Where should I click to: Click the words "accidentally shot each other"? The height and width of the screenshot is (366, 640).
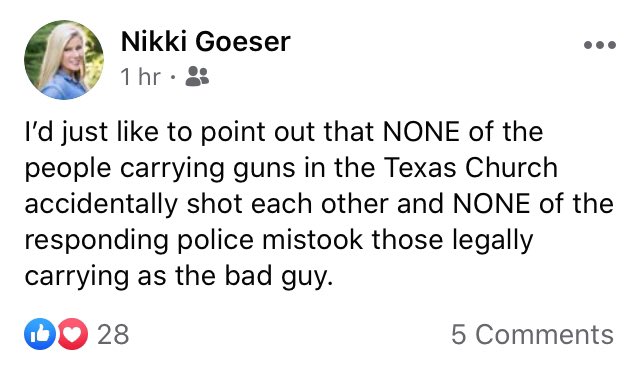(207, 204)
